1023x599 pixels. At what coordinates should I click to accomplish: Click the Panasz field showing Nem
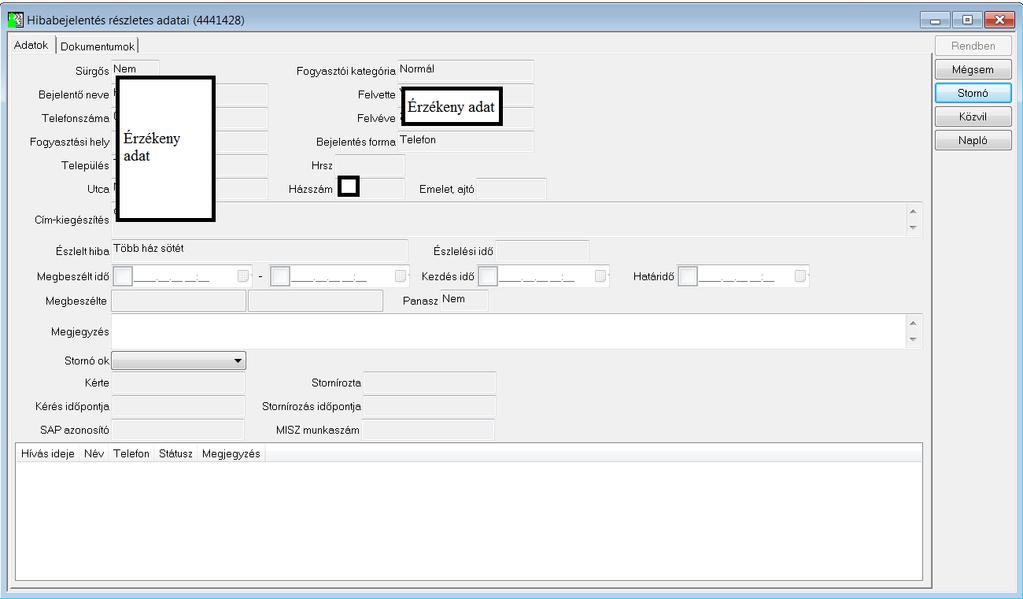click(464, 300)
